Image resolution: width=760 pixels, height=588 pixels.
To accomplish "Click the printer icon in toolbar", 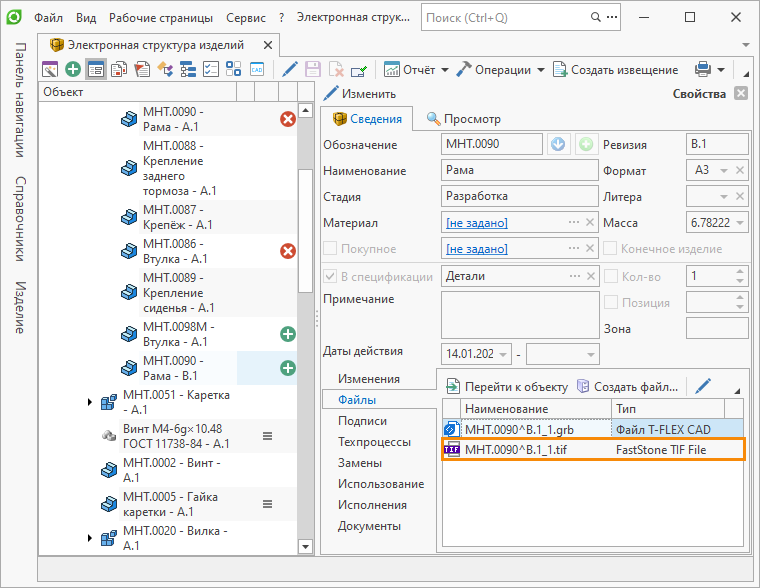I will point(703,70).
